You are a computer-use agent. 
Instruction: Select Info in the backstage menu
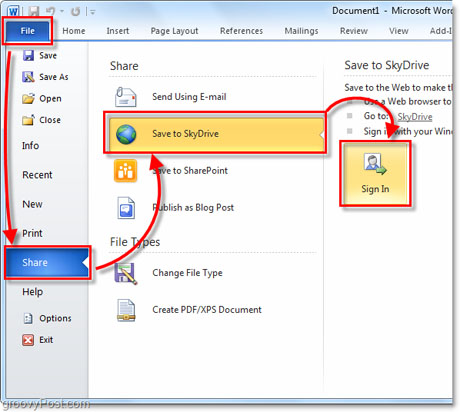(30, 146)
